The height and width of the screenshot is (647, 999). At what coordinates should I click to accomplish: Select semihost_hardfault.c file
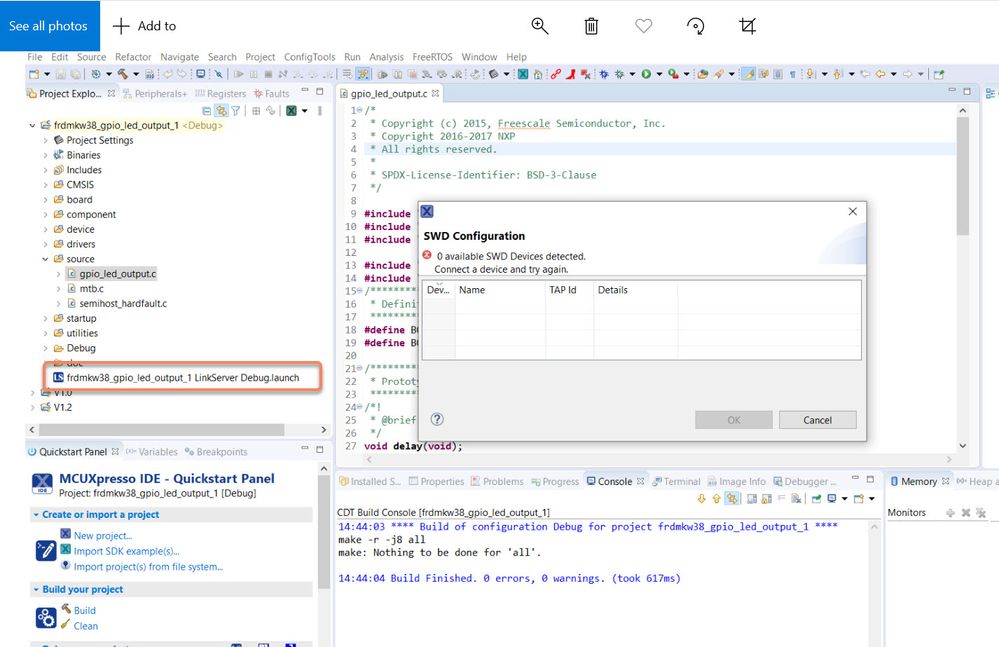(123, 304)
